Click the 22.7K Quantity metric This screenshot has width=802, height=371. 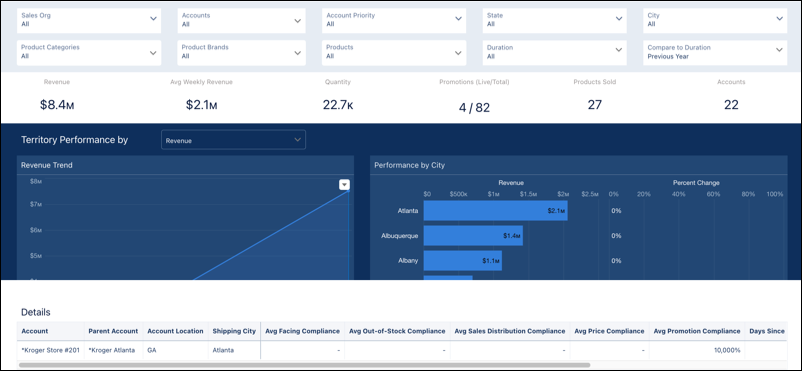pos(338,105)
